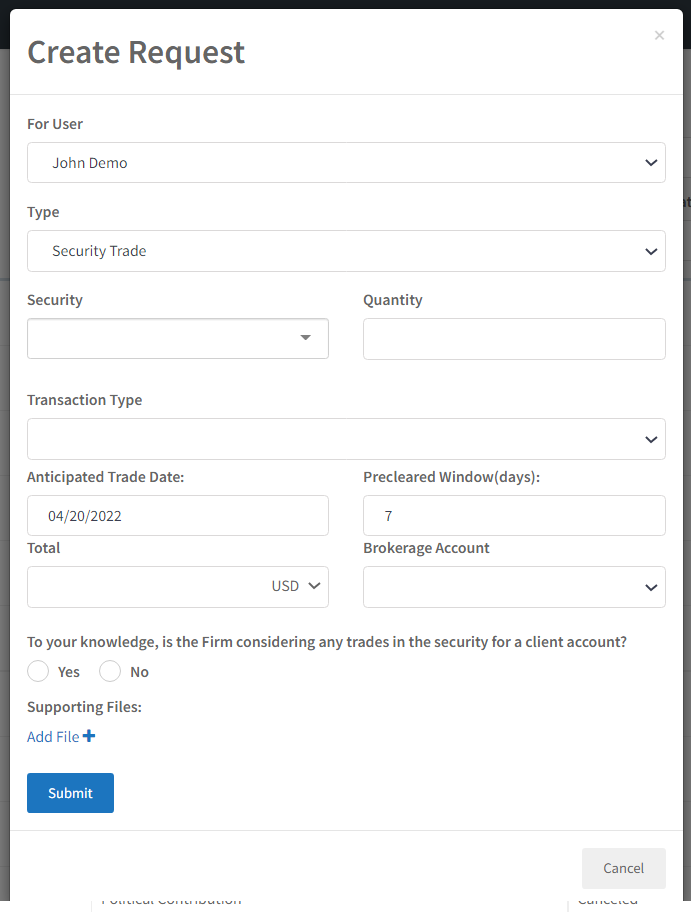This screenshot has height=912, width=691.
Task: Click the blue plus icon beside Add File
Action: coord(89,736)
